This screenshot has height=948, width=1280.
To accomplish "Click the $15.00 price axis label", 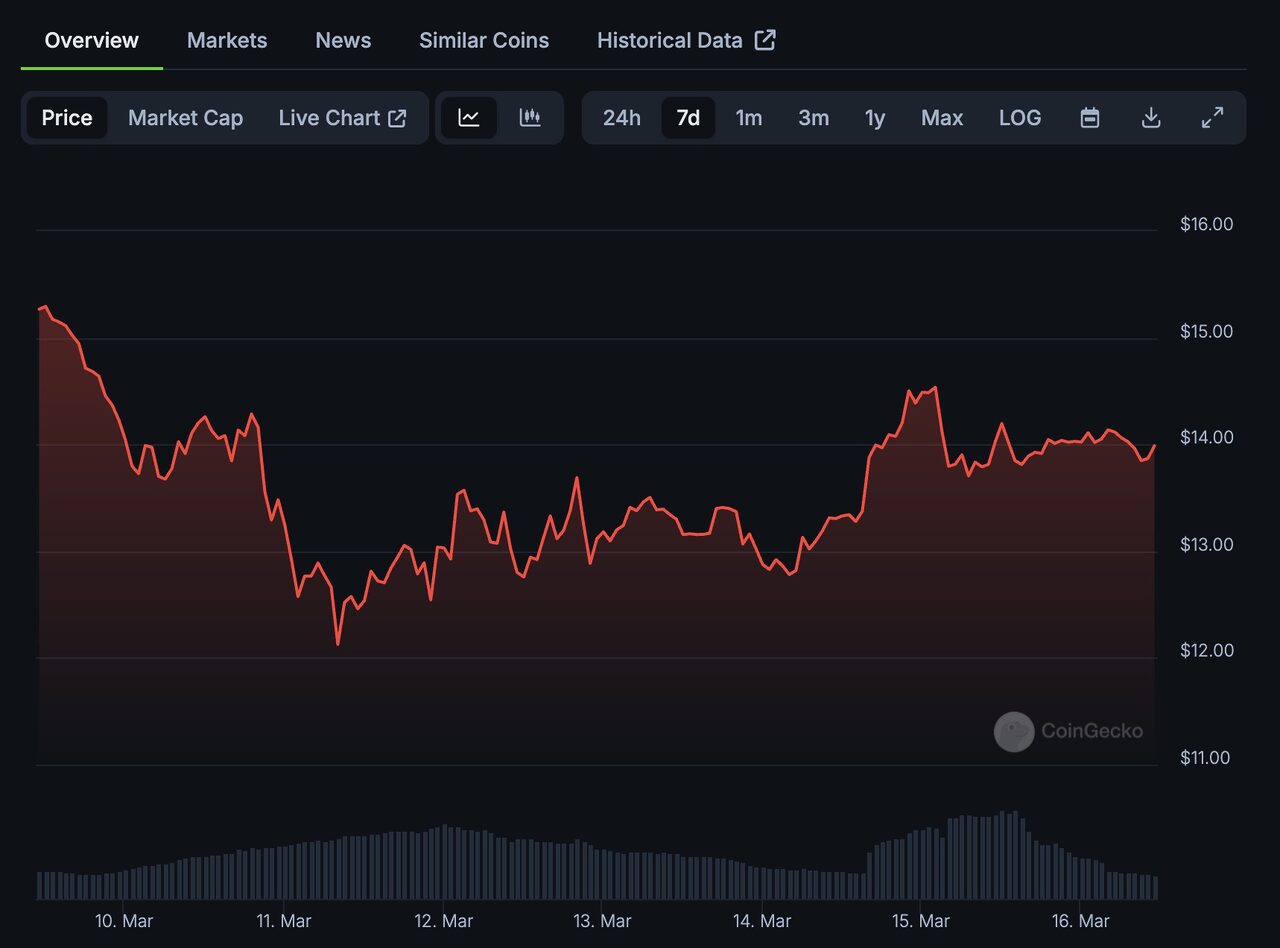I will click(1206, 331).
